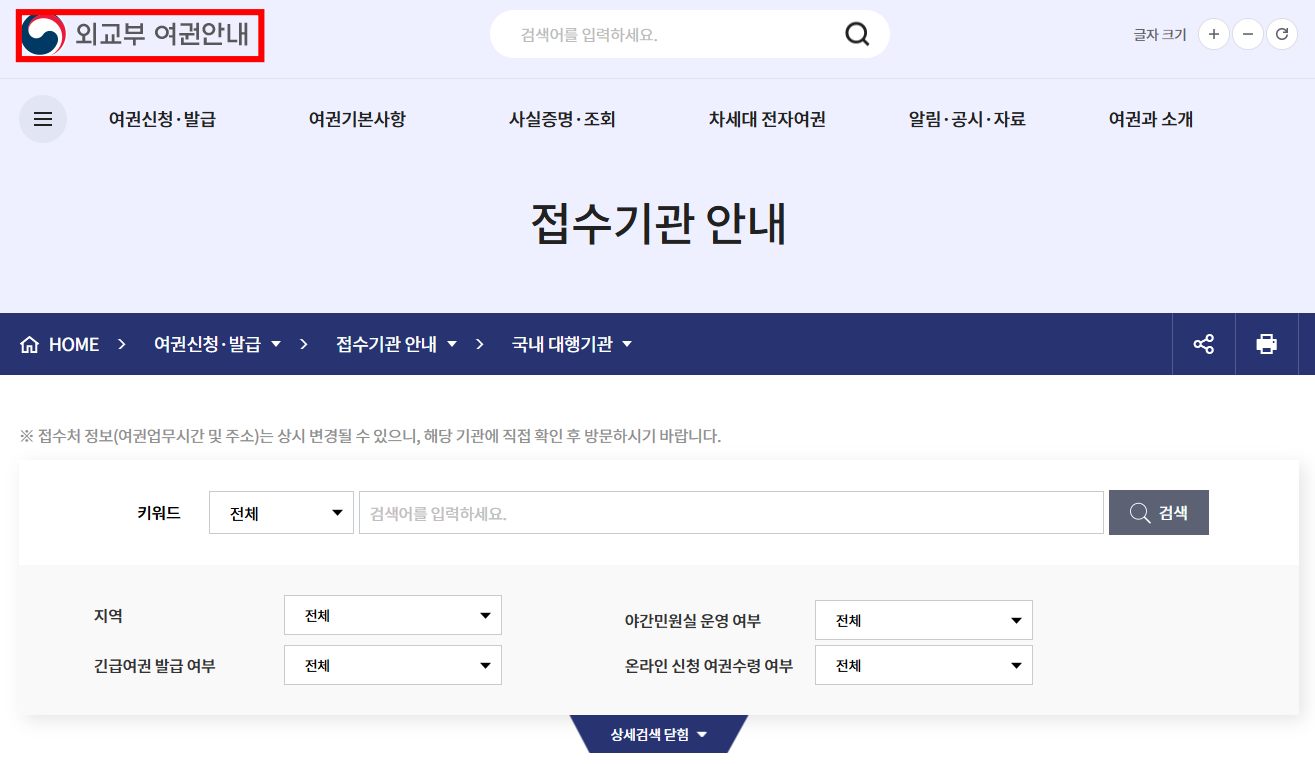
Task: Click the search magnifier icon
Action: point(856,33)
